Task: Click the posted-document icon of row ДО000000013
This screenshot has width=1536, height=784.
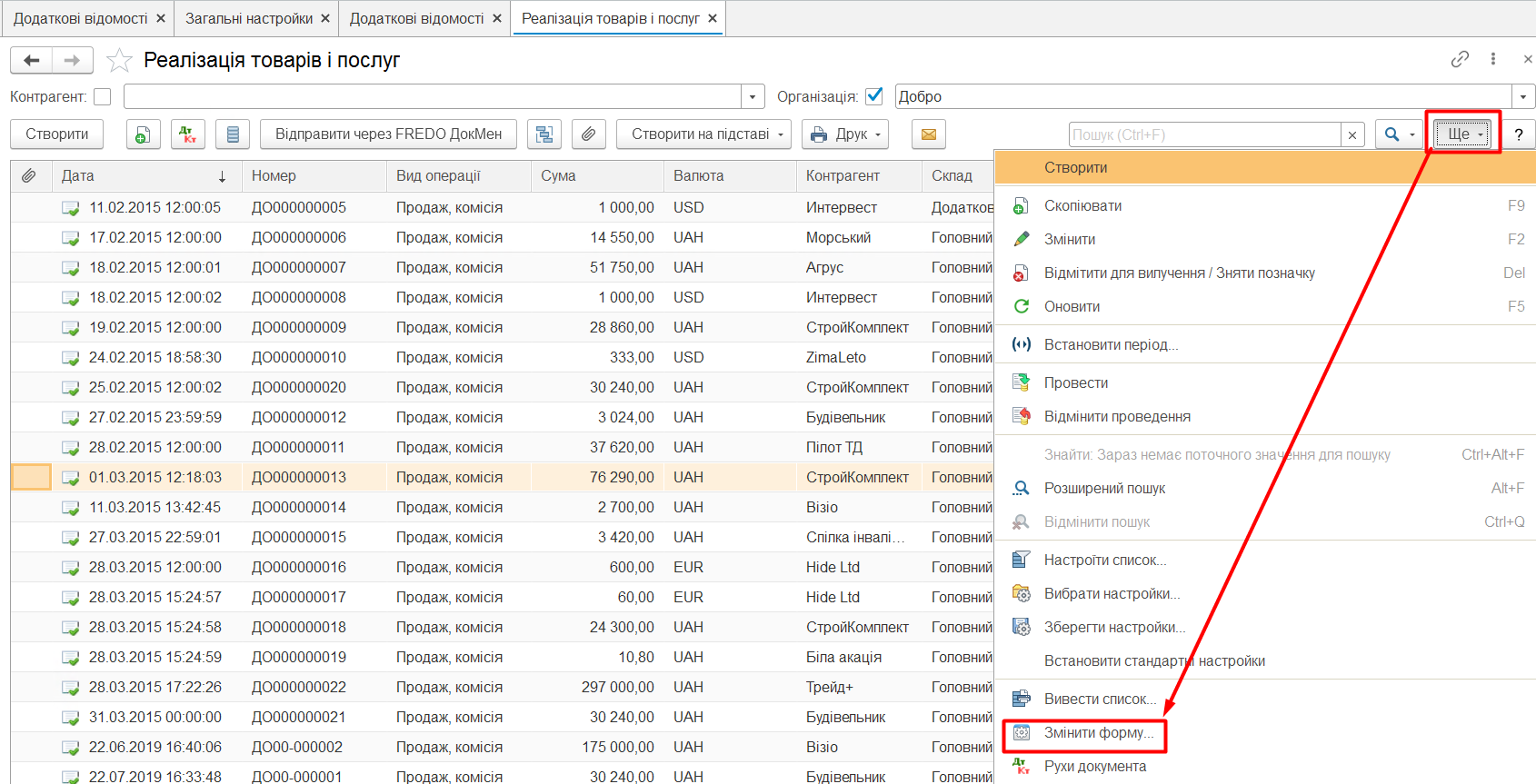Action: [70, 478]
